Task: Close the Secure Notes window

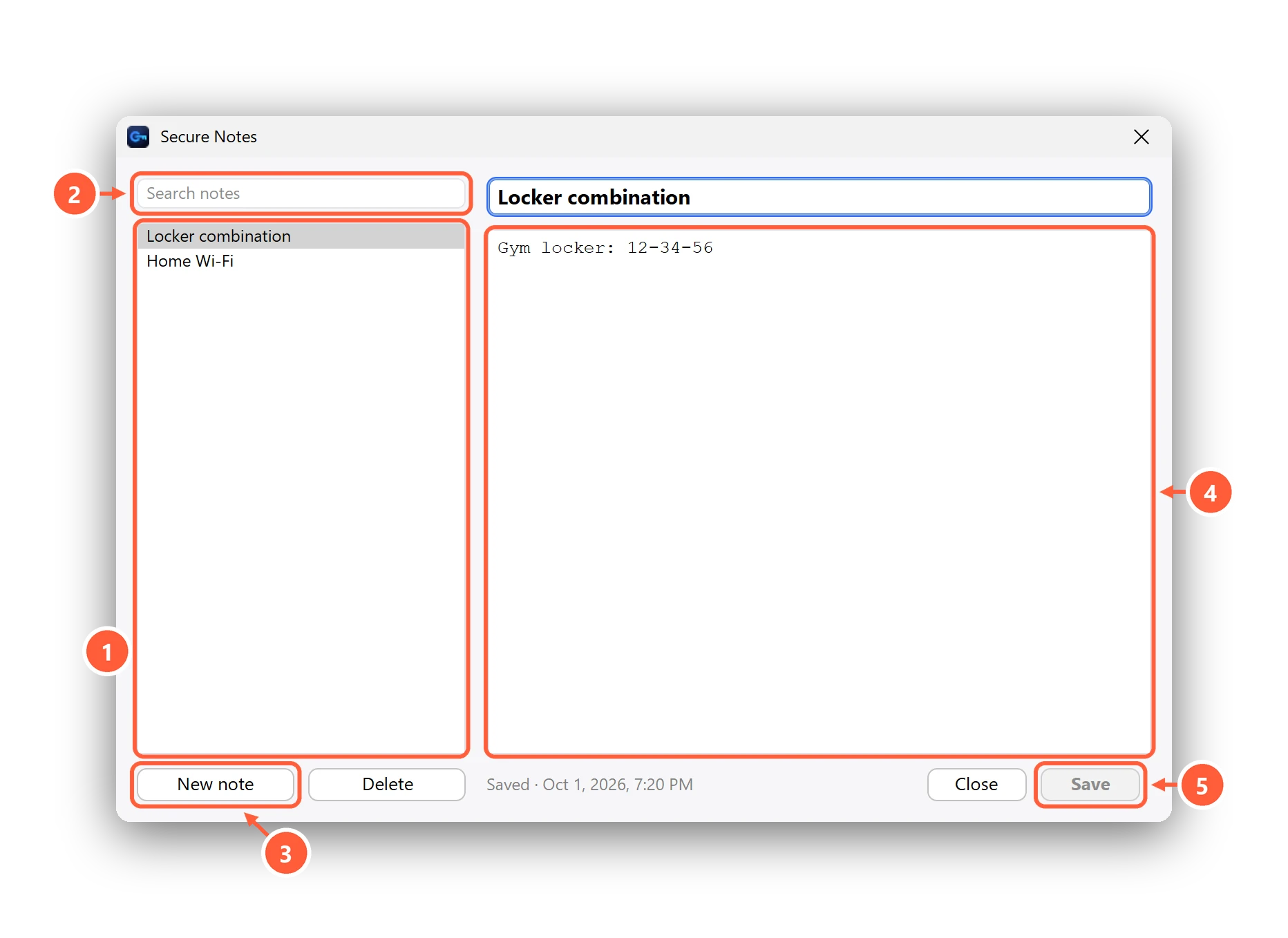Action: pyautogui.click(x=1141, y=137)
